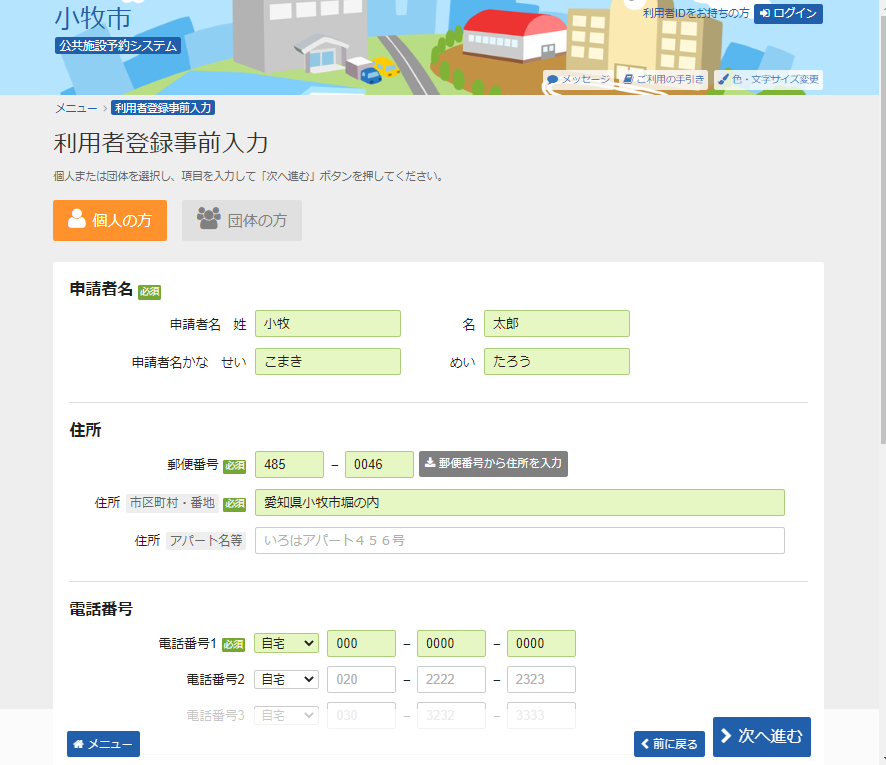Click the ログイン login button
The image size is (886, 765).
788,13
